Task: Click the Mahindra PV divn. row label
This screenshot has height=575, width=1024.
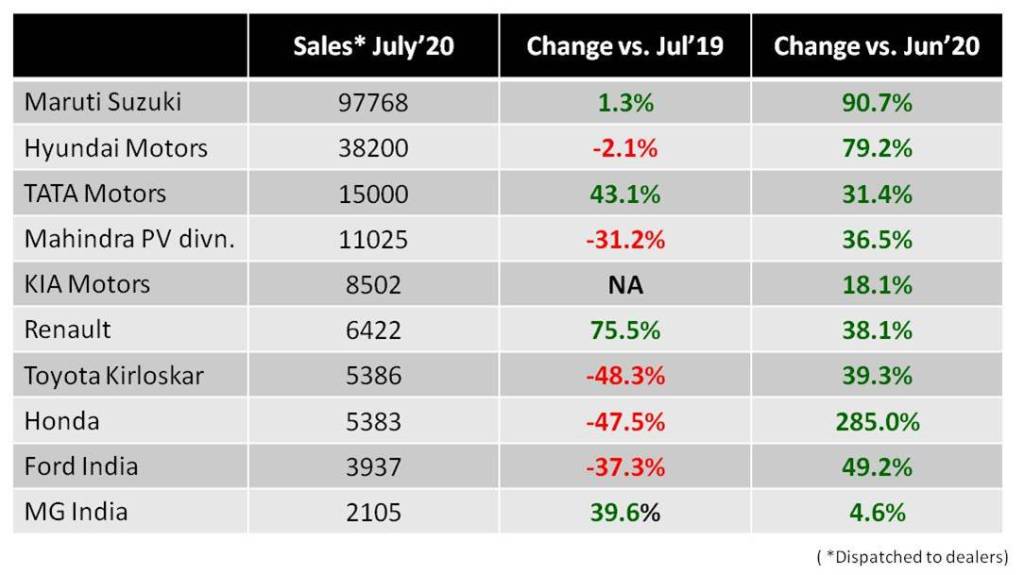Action: point(129,239)
